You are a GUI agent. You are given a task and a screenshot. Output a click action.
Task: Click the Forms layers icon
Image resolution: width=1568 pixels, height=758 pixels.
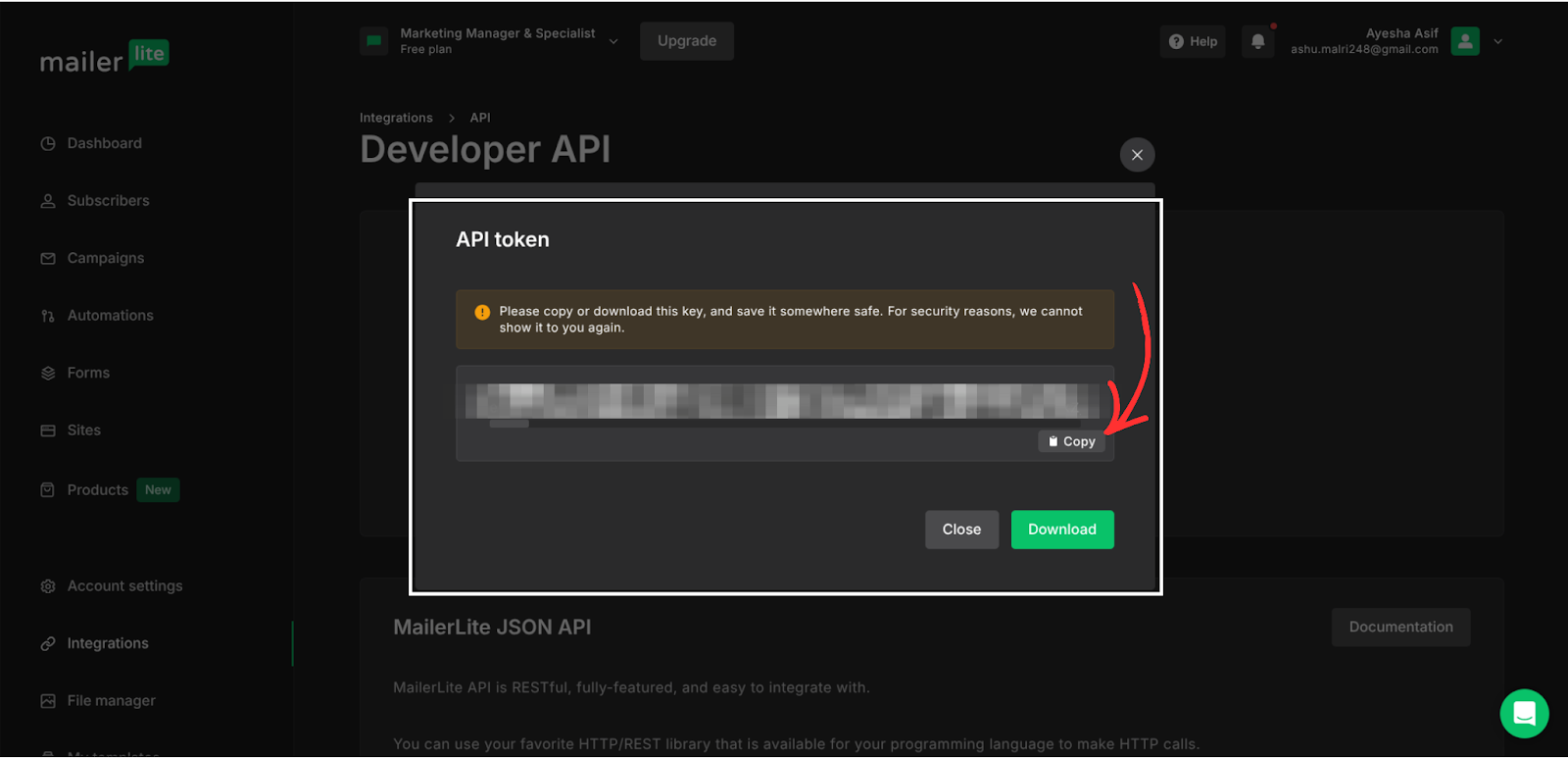tap(48, 374)
